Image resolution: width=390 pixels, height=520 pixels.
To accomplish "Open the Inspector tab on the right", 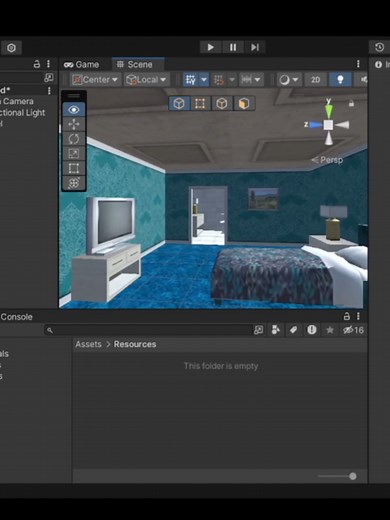I will (x=382, y=64).
